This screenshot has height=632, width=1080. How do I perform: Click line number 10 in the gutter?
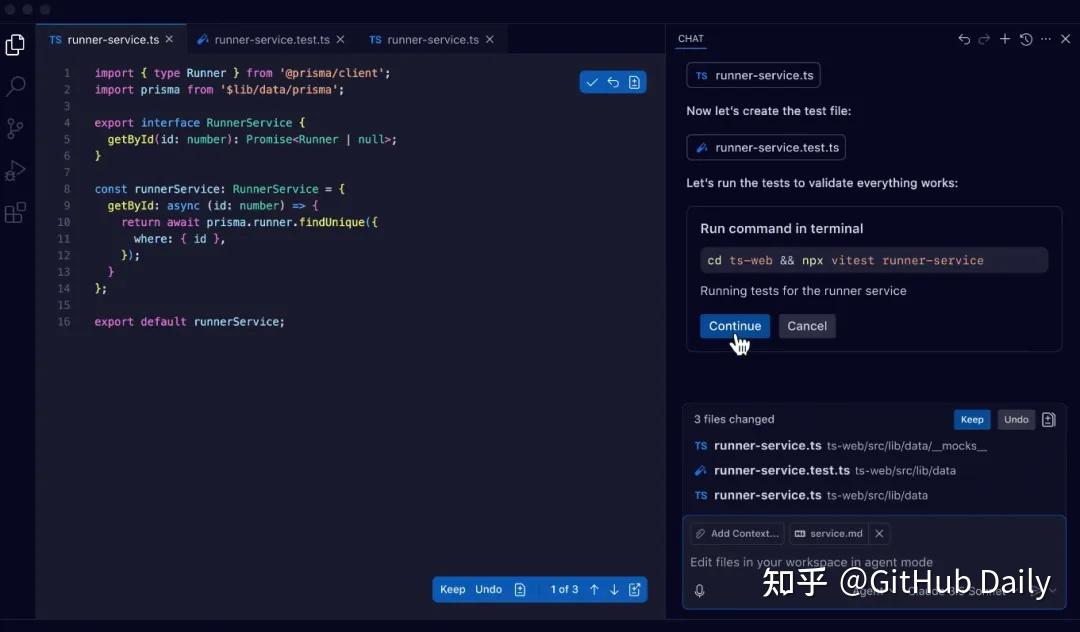(64, 222)
